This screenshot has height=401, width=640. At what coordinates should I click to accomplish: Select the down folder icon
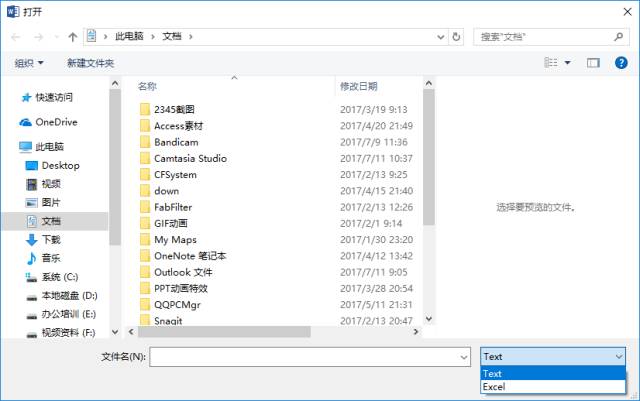(x=145, y=191)
